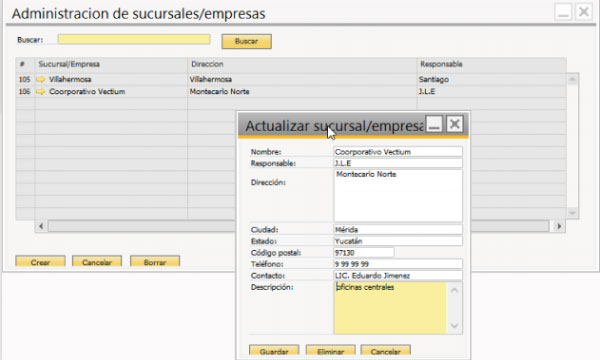This screenshot has width=600, height=360.
Task: Click Descripción scrollbar up chevron
Action: 455,290
